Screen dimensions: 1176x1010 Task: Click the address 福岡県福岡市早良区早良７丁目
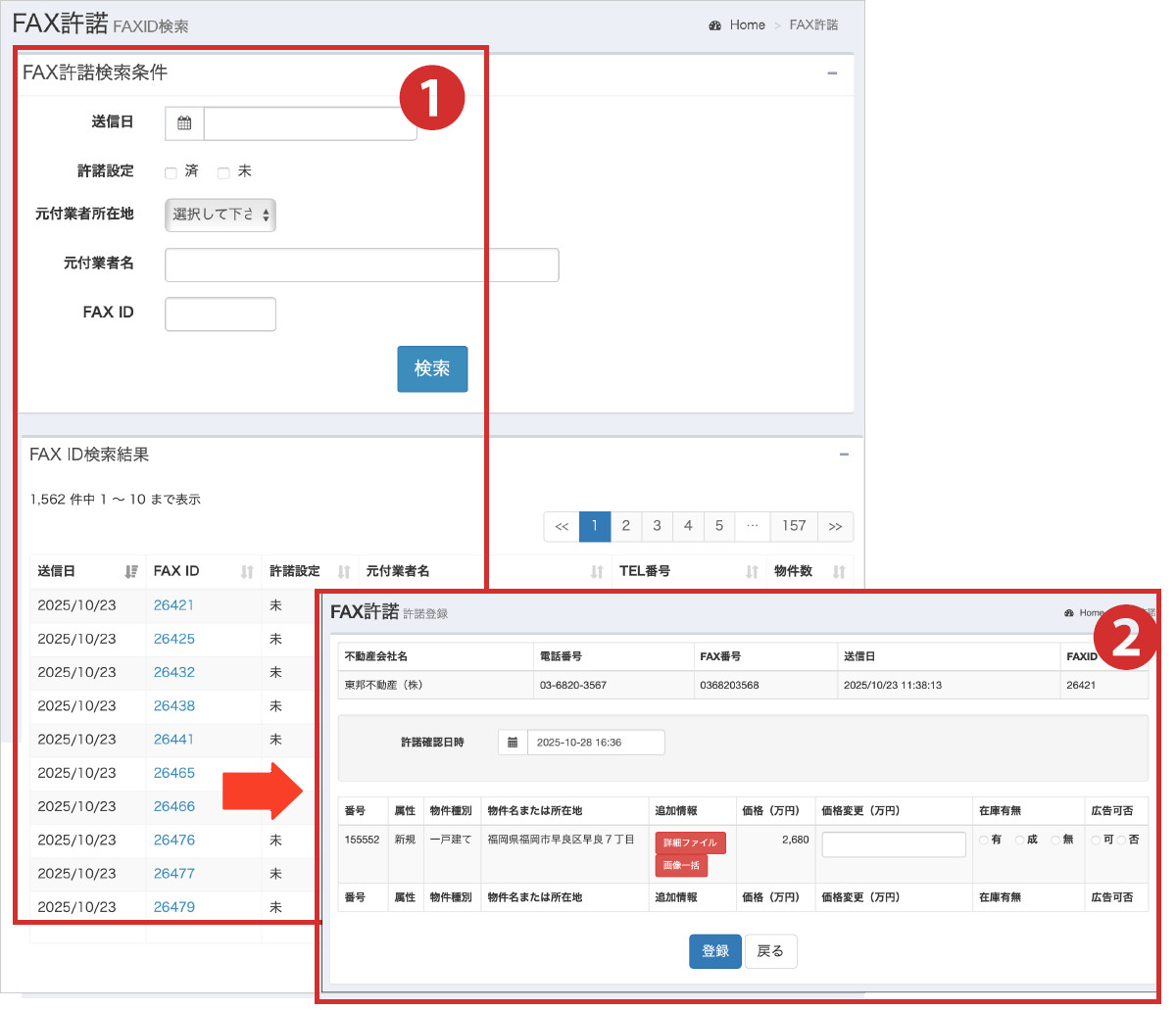561,841
